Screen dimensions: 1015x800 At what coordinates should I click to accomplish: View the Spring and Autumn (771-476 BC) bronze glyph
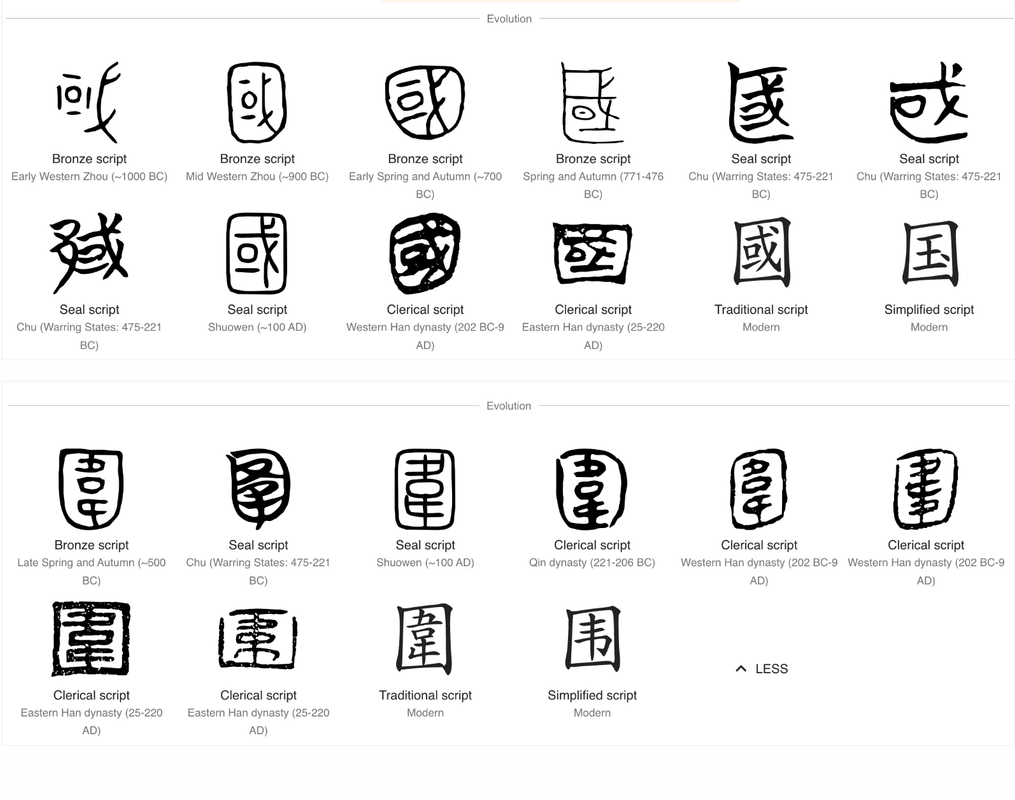pyautogui.click(x=593, y=103)
